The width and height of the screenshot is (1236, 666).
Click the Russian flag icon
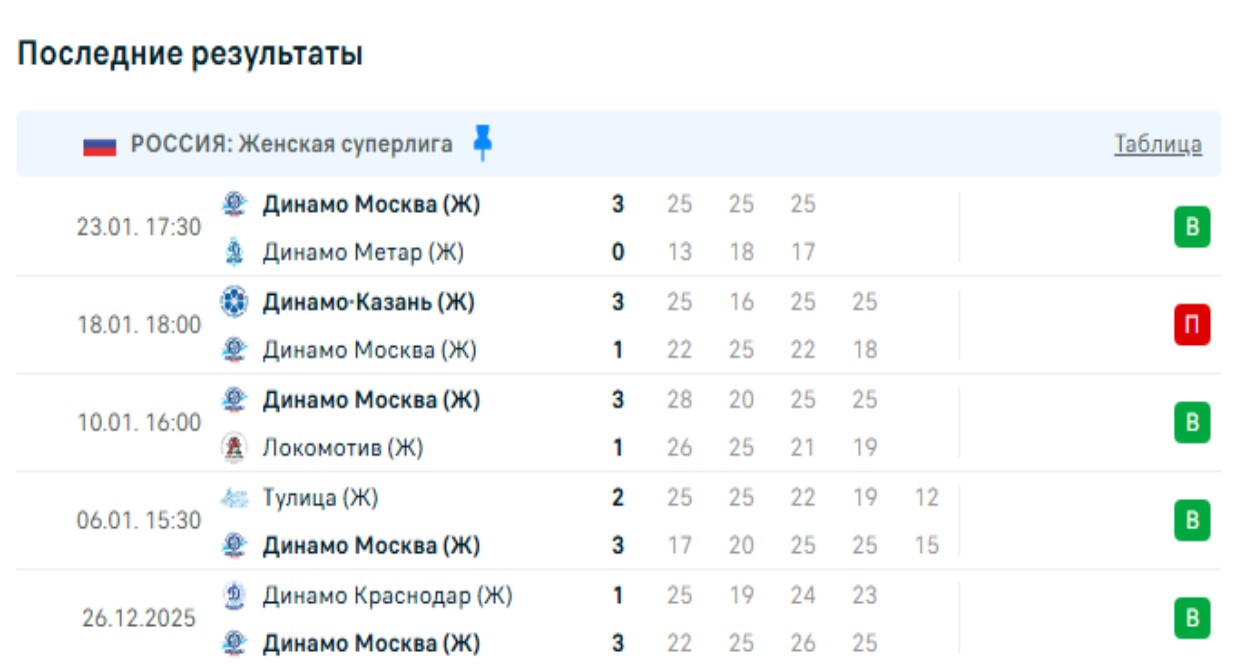(100, 146)
